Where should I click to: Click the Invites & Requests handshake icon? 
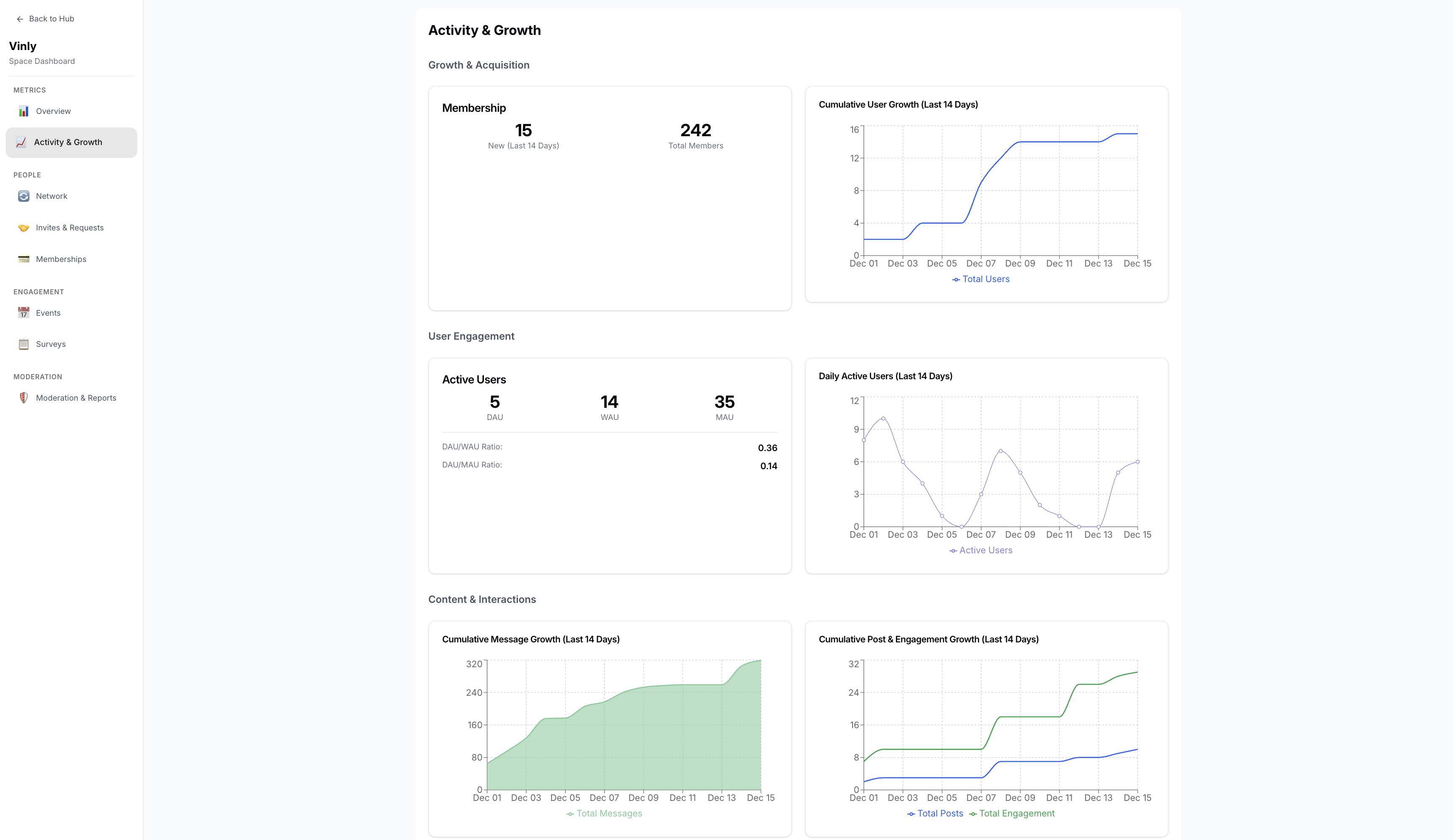coord(24,228)
